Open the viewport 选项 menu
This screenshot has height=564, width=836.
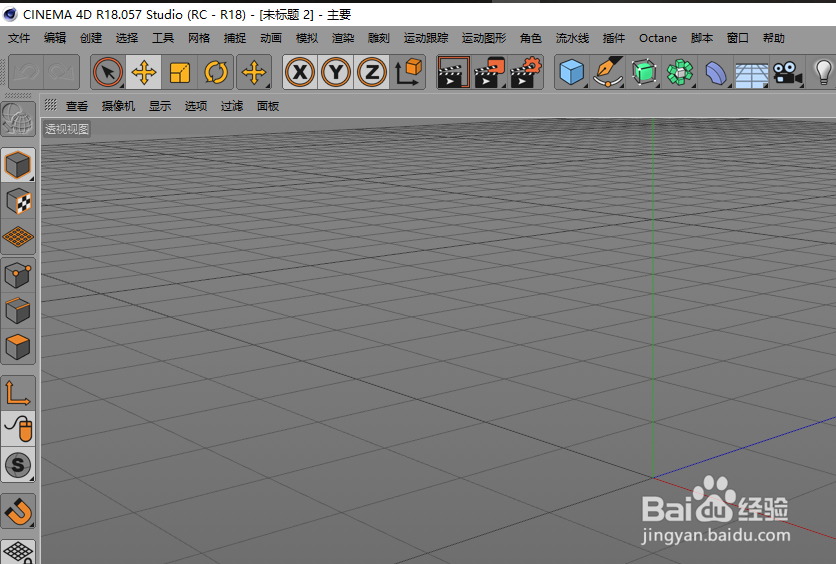(x=196, y=106)
